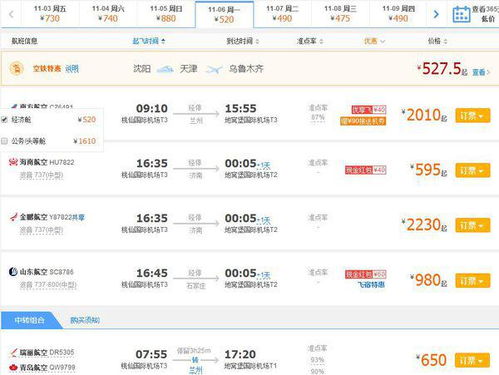Uncheck the 经济舱 economy cabin checkbox
Image resolution: width=499 pixels, height=375 pixels.
pos(4,120)
